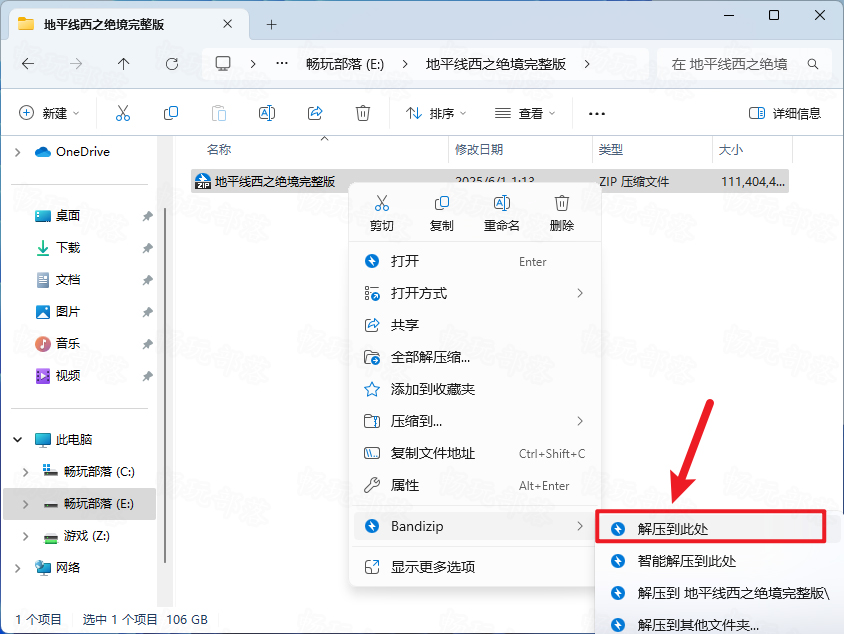
Task: Sort by the 大小 column header
Action: (730, 150)
